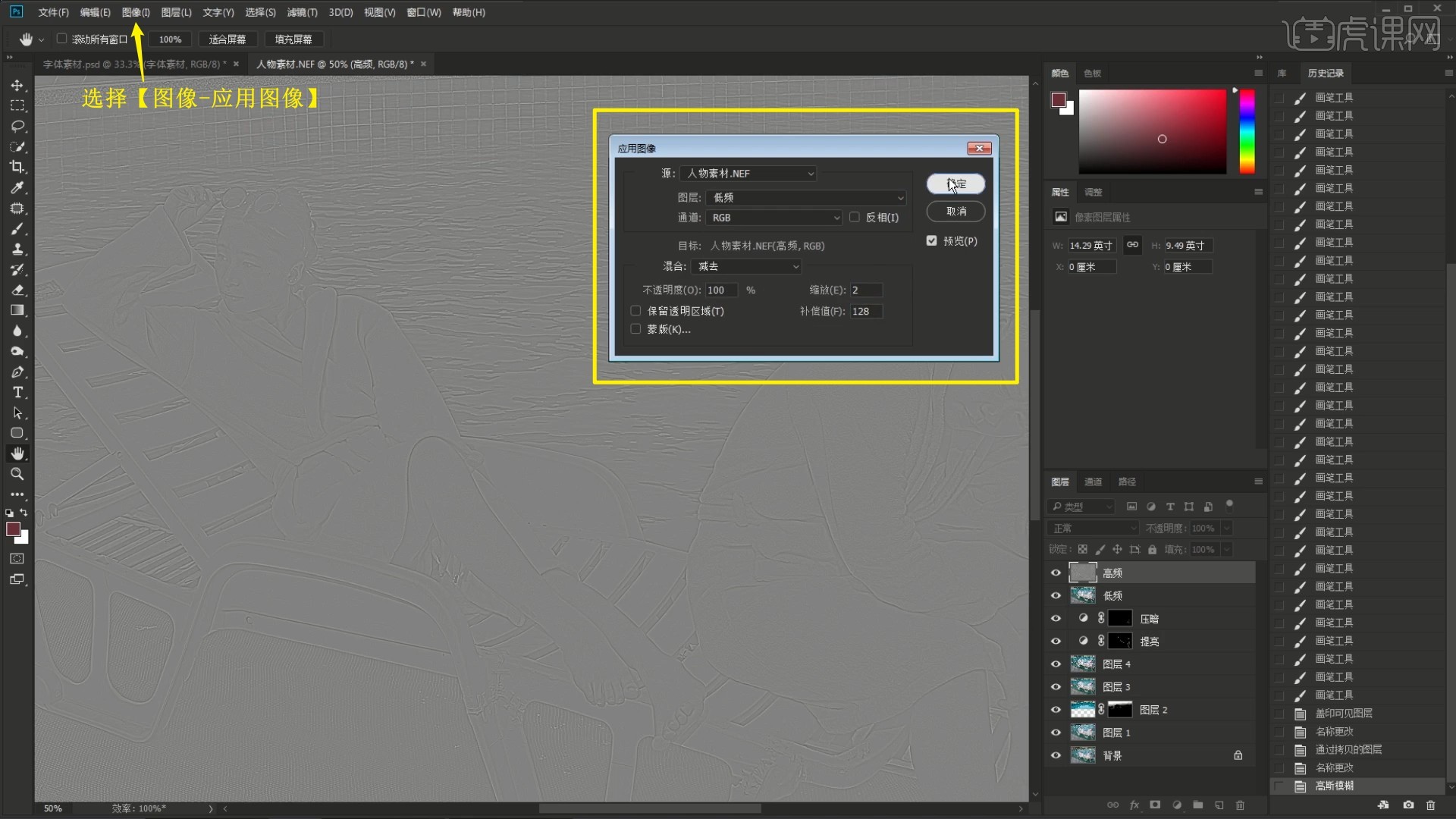Select the Pen tool

(17, 372)
